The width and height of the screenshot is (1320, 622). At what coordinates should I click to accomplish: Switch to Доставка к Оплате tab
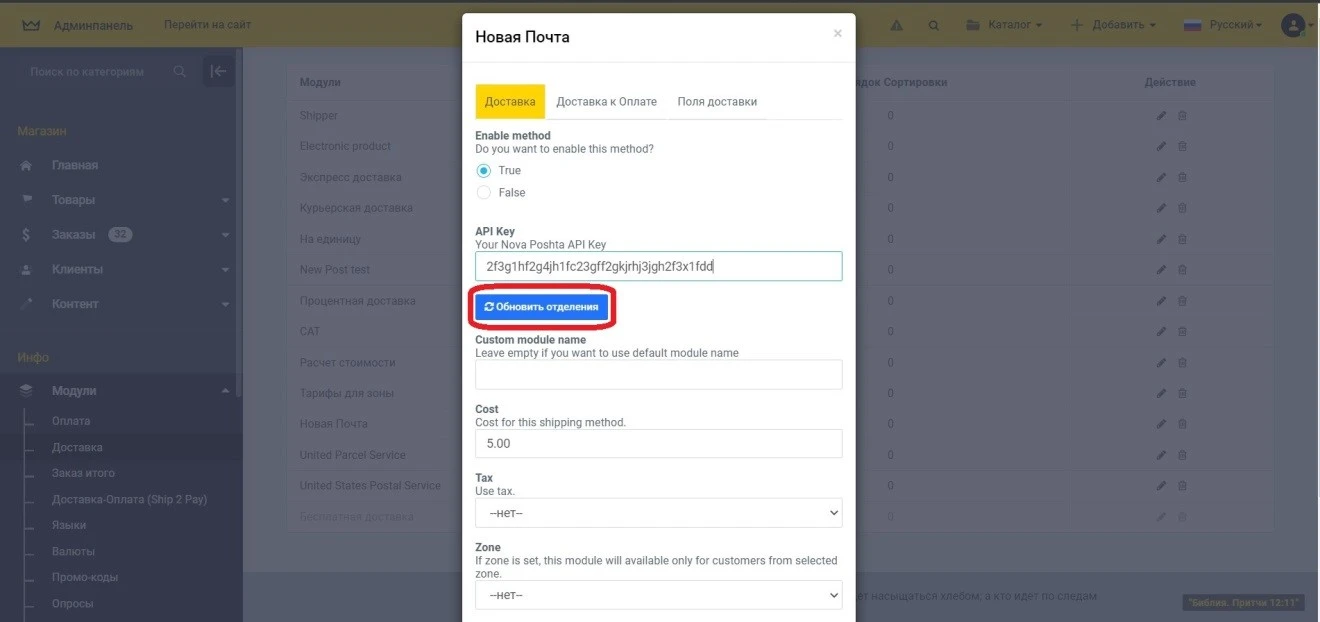coord(606,102)
